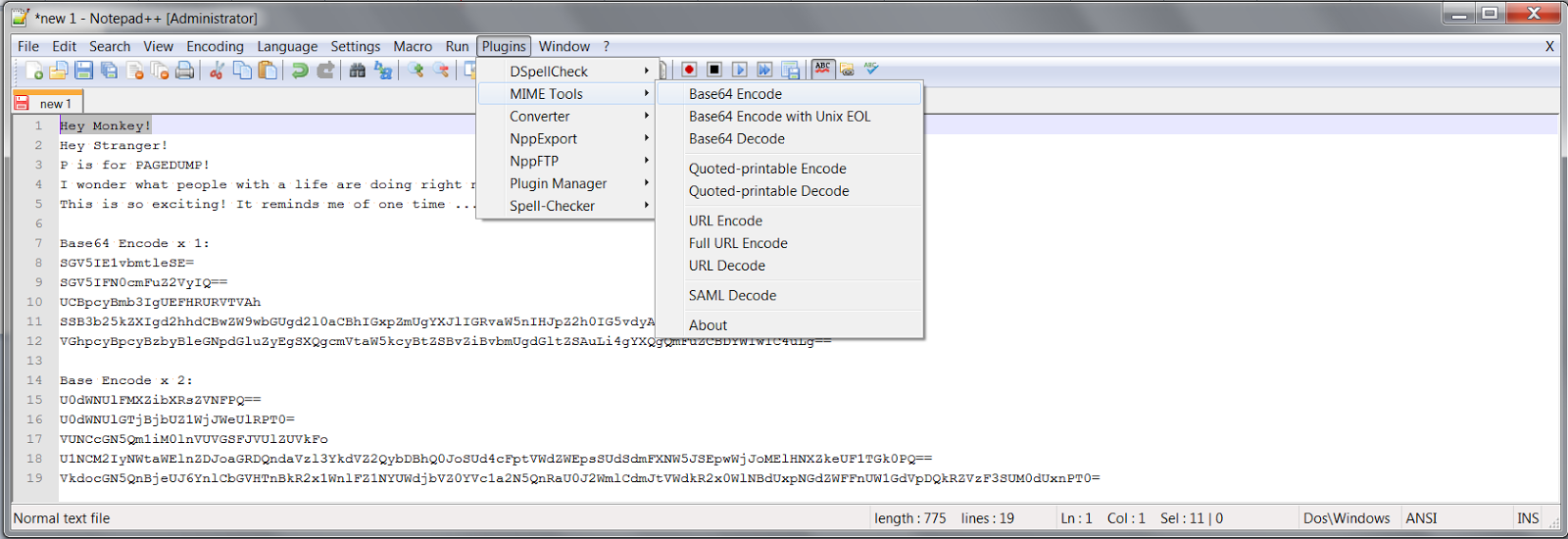Select the 'new 1' document tab
1568x539 pixels.
point(48,103)
